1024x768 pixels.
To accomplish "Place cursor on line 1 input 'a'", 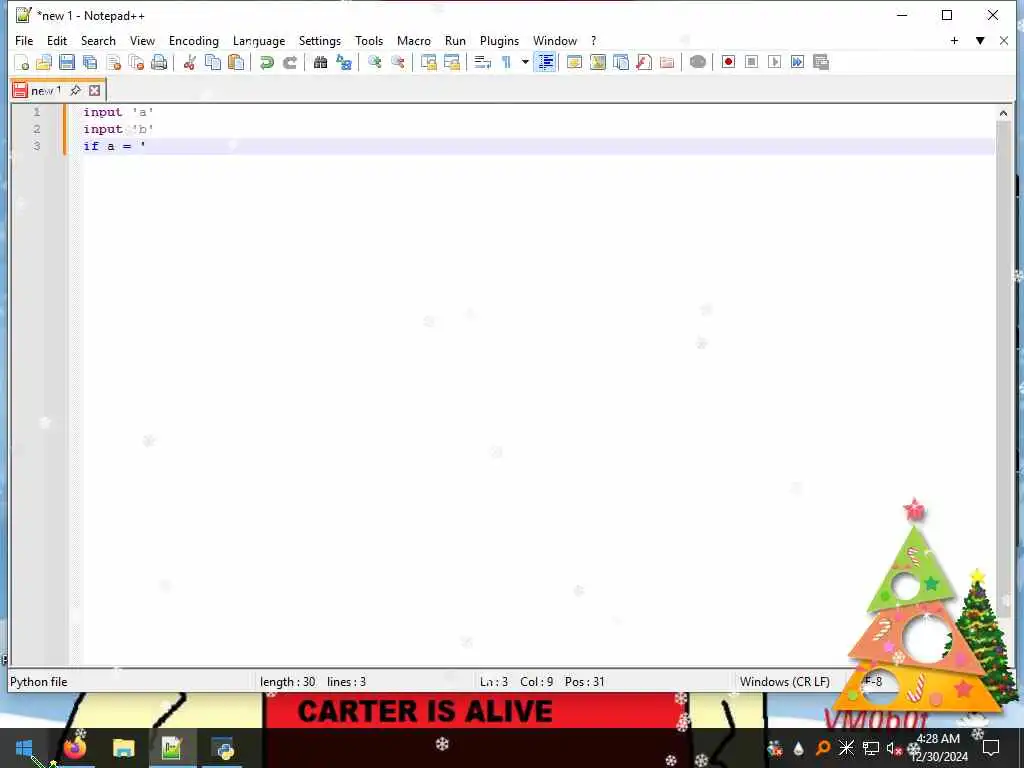I will coord(118,112).
